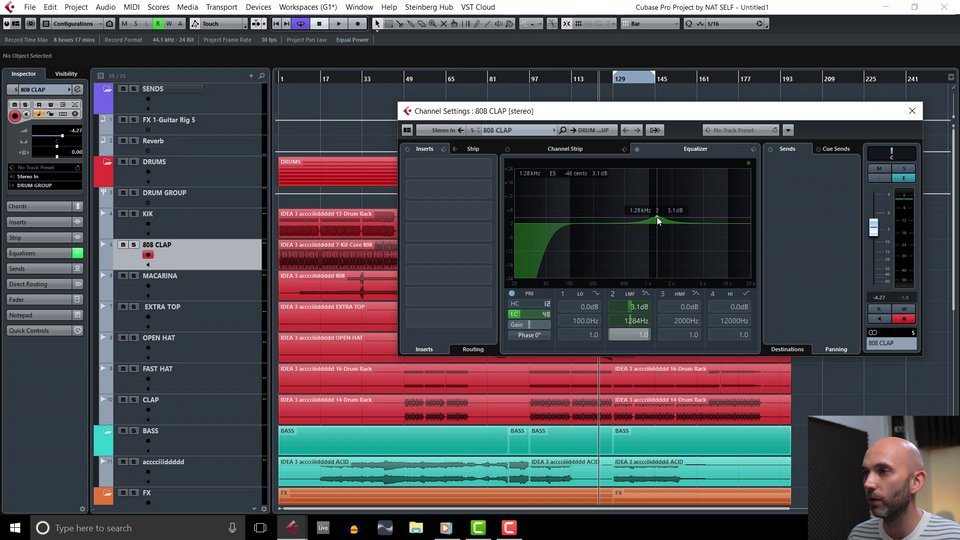The height and width of the screenshot is (540, 960).
Task: Toggle the Cycle loop transport button
Action: click(x=300, y=24)
